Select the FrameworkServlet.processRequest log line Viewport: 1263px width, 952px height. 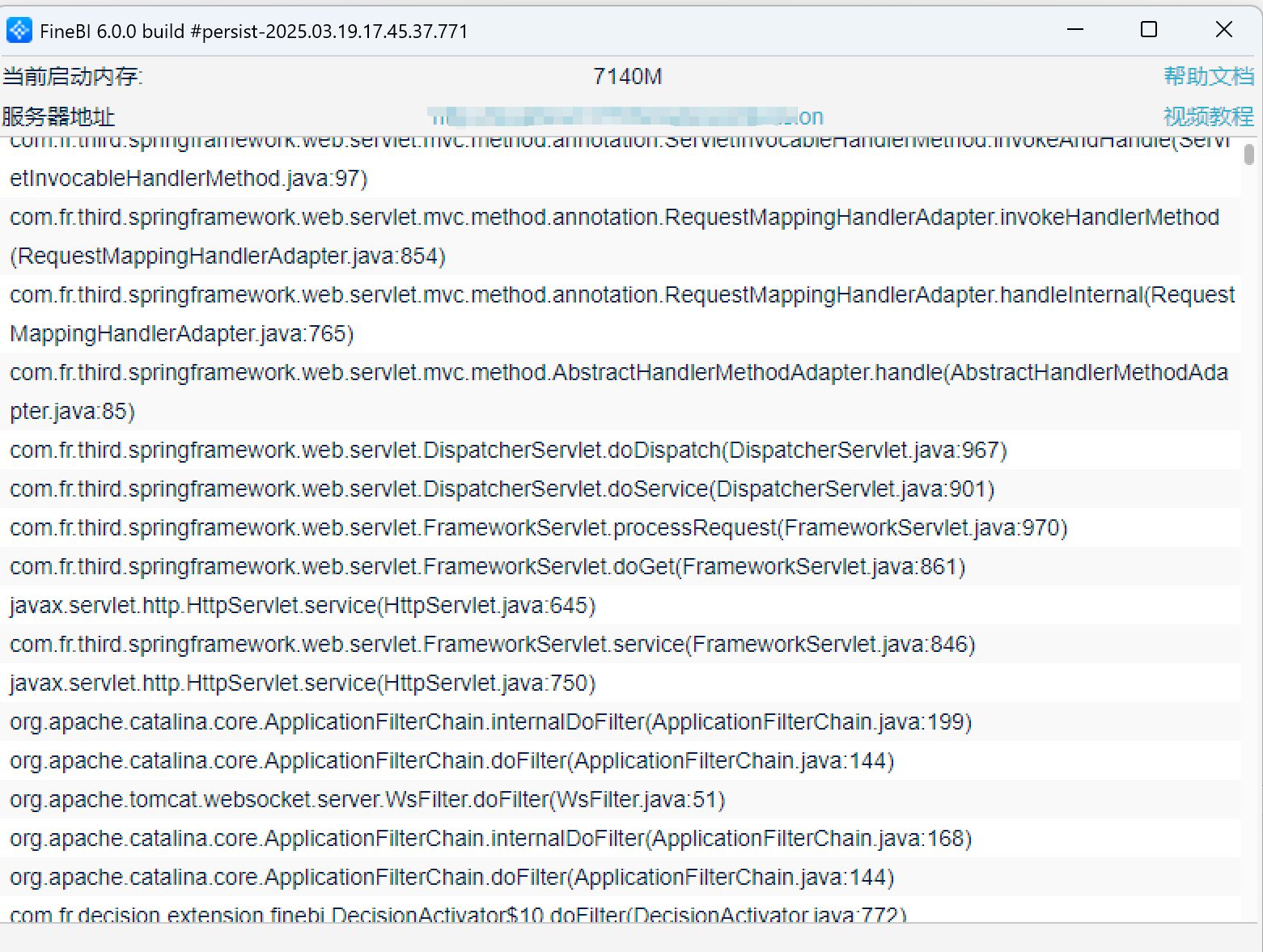pyautogui.click(x=538, y=527)
